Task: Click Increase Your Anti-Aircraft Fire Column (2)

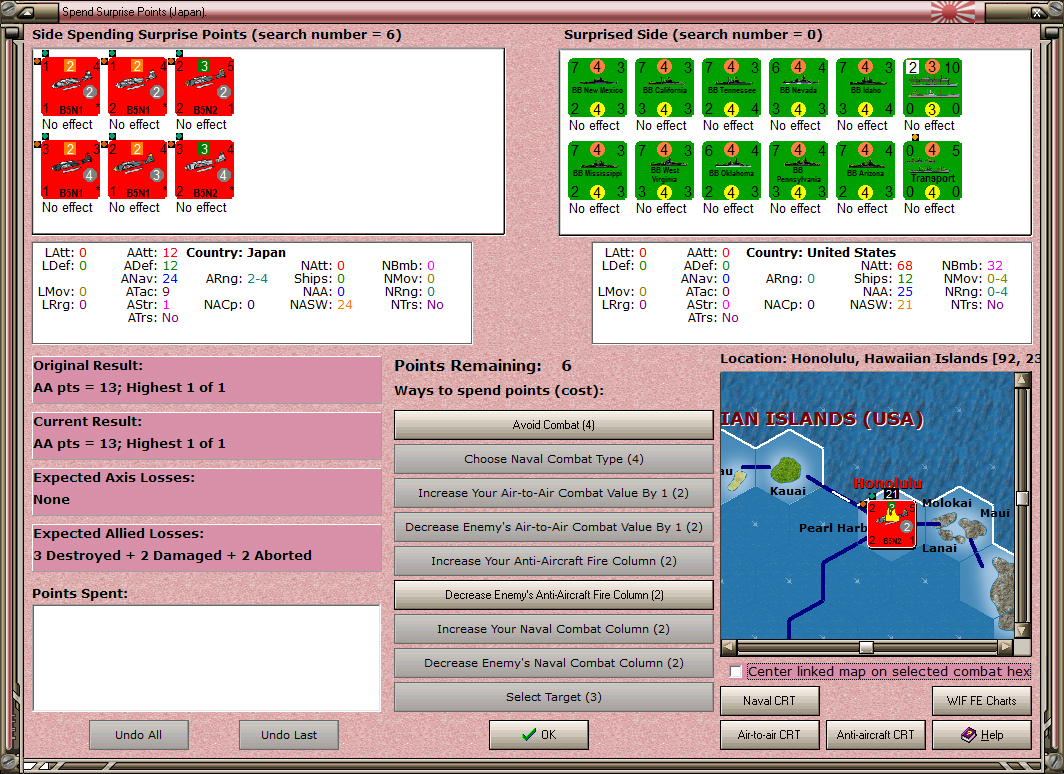Action: tap(554, 561)
